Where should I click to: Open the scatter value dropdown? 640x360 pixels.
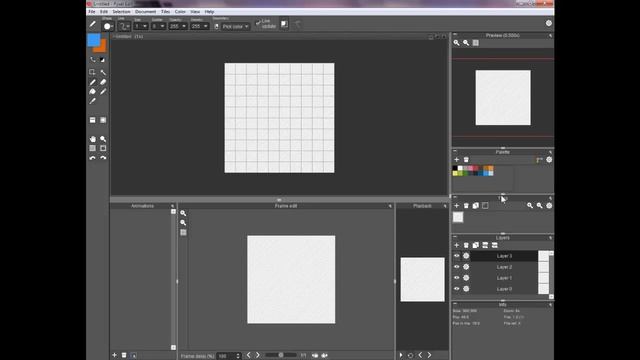coord(158,26)
